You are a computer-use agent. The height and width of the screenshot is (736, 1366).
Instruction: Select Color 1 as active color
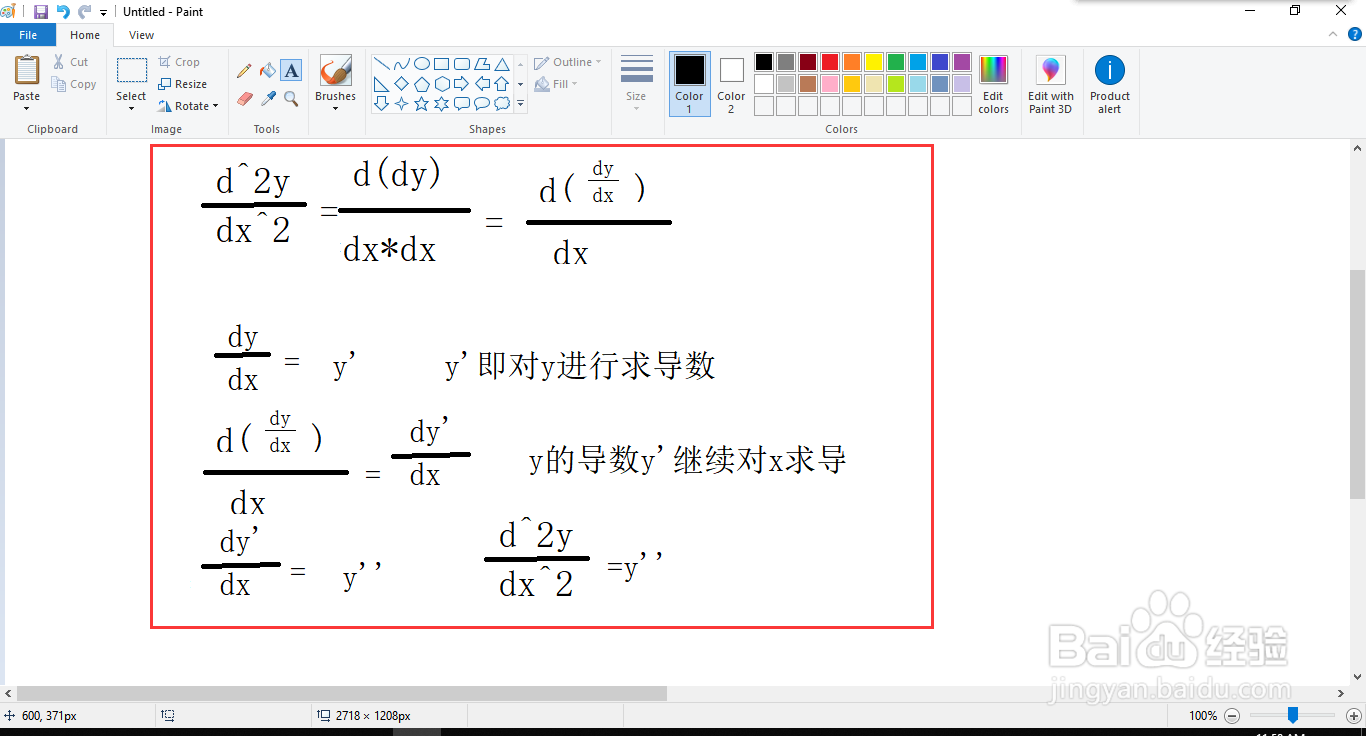tap(689, 85)
